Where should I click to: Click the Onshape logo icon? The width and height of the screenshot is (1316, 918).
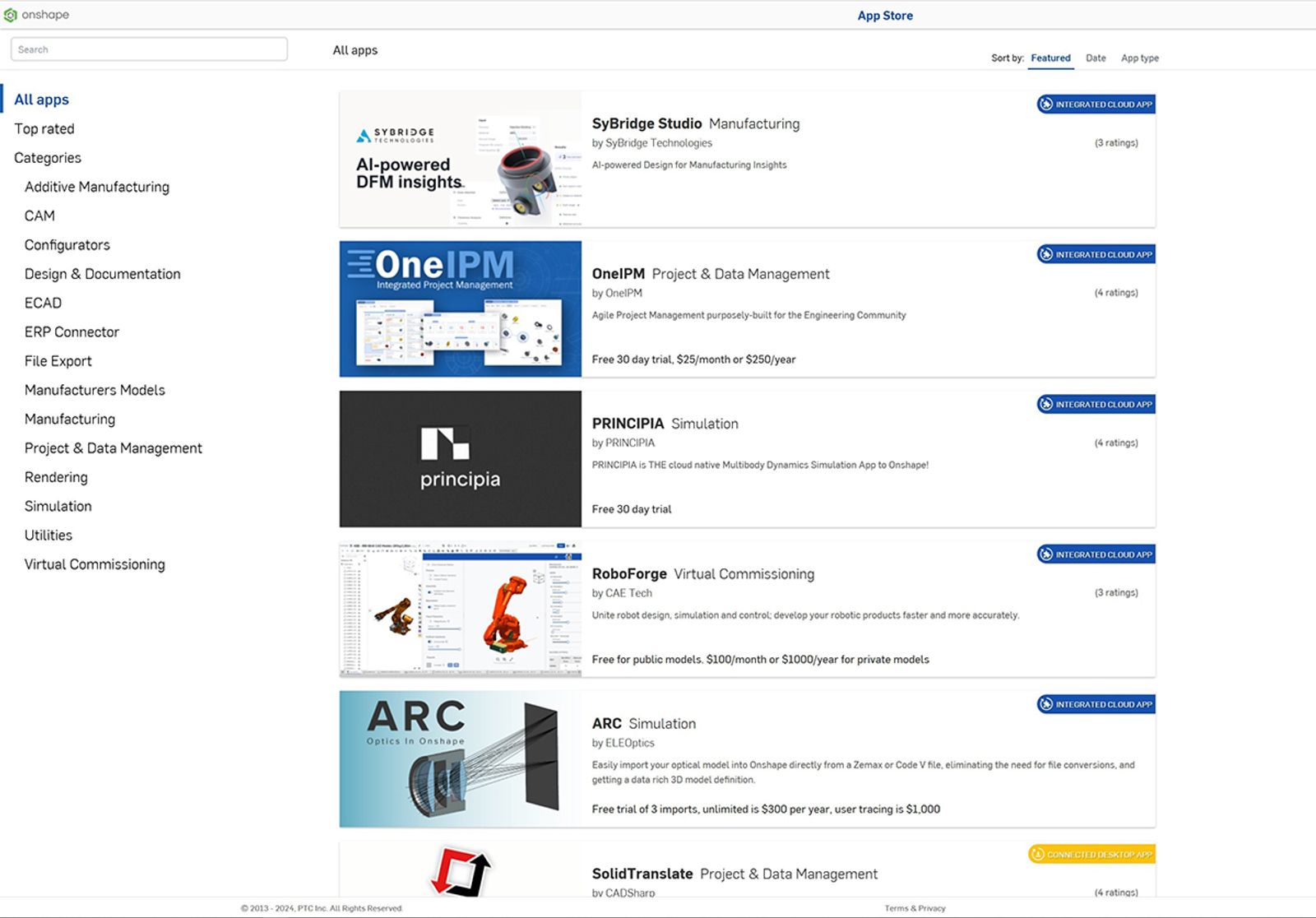[x=11, y=15]
